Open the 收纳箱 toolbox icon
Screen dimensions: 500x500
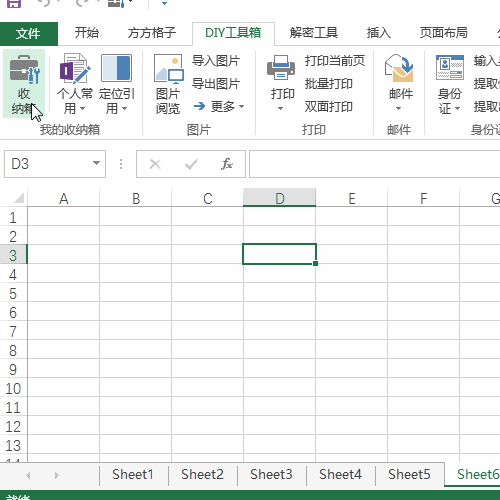click(24, 69)
